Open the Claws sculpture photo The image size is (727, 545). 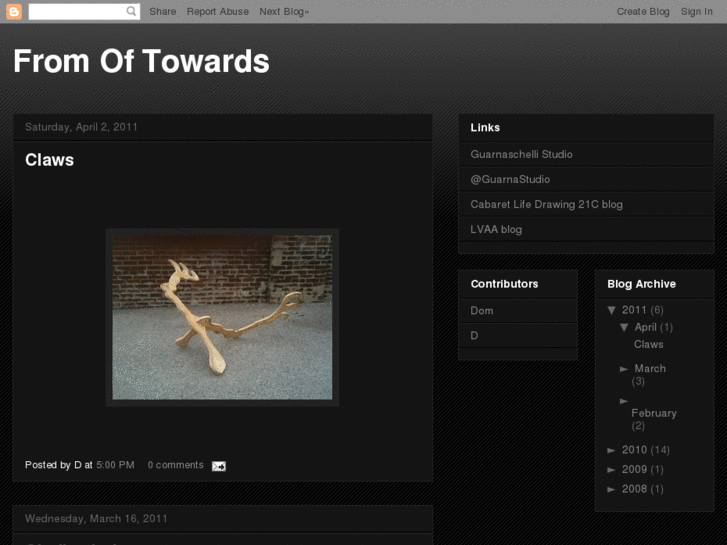(x=222, y=317)
